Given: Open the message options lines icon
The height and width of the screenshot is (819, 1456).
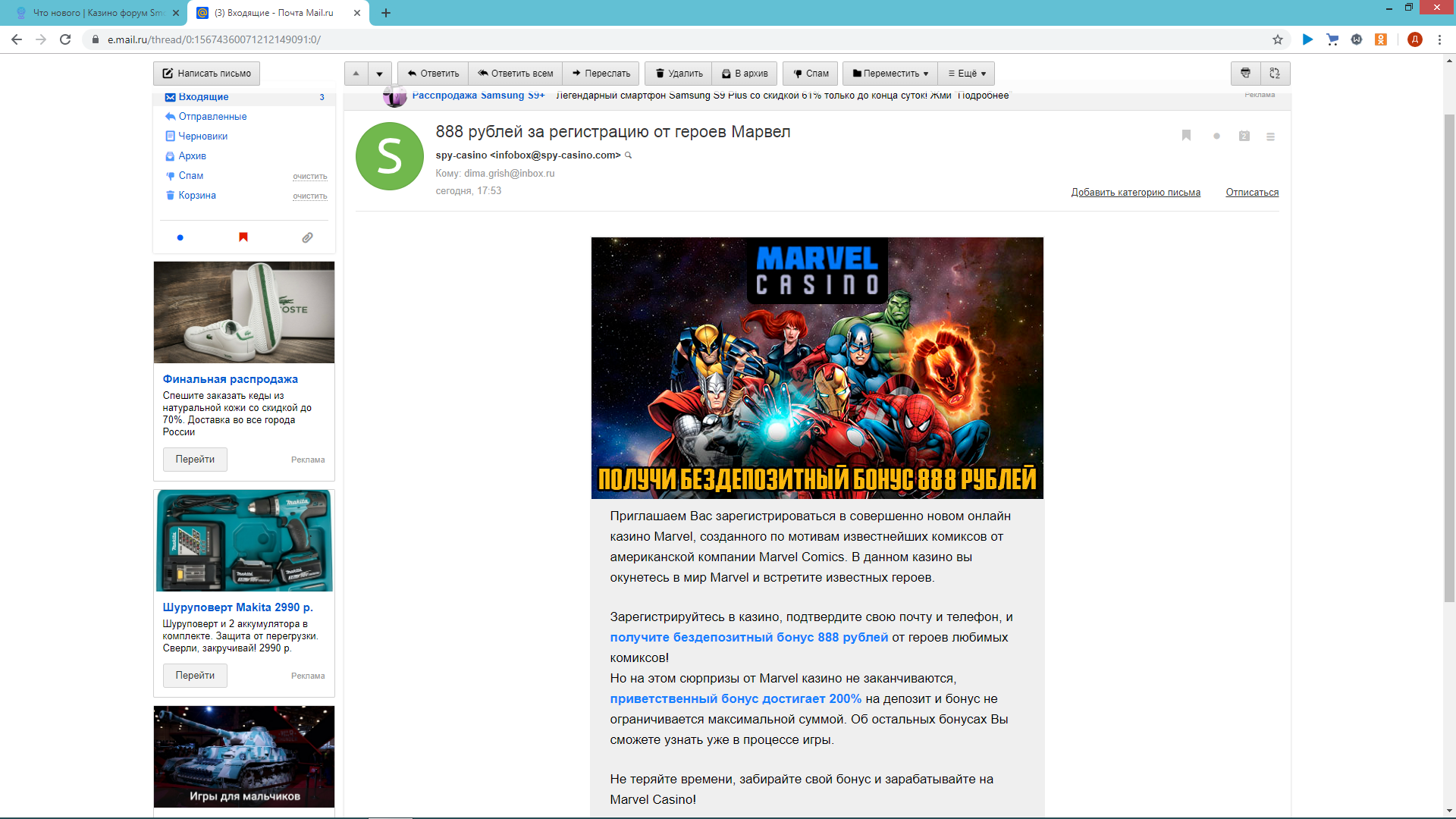Looking at the screenshot, I should pos(1270,136).
